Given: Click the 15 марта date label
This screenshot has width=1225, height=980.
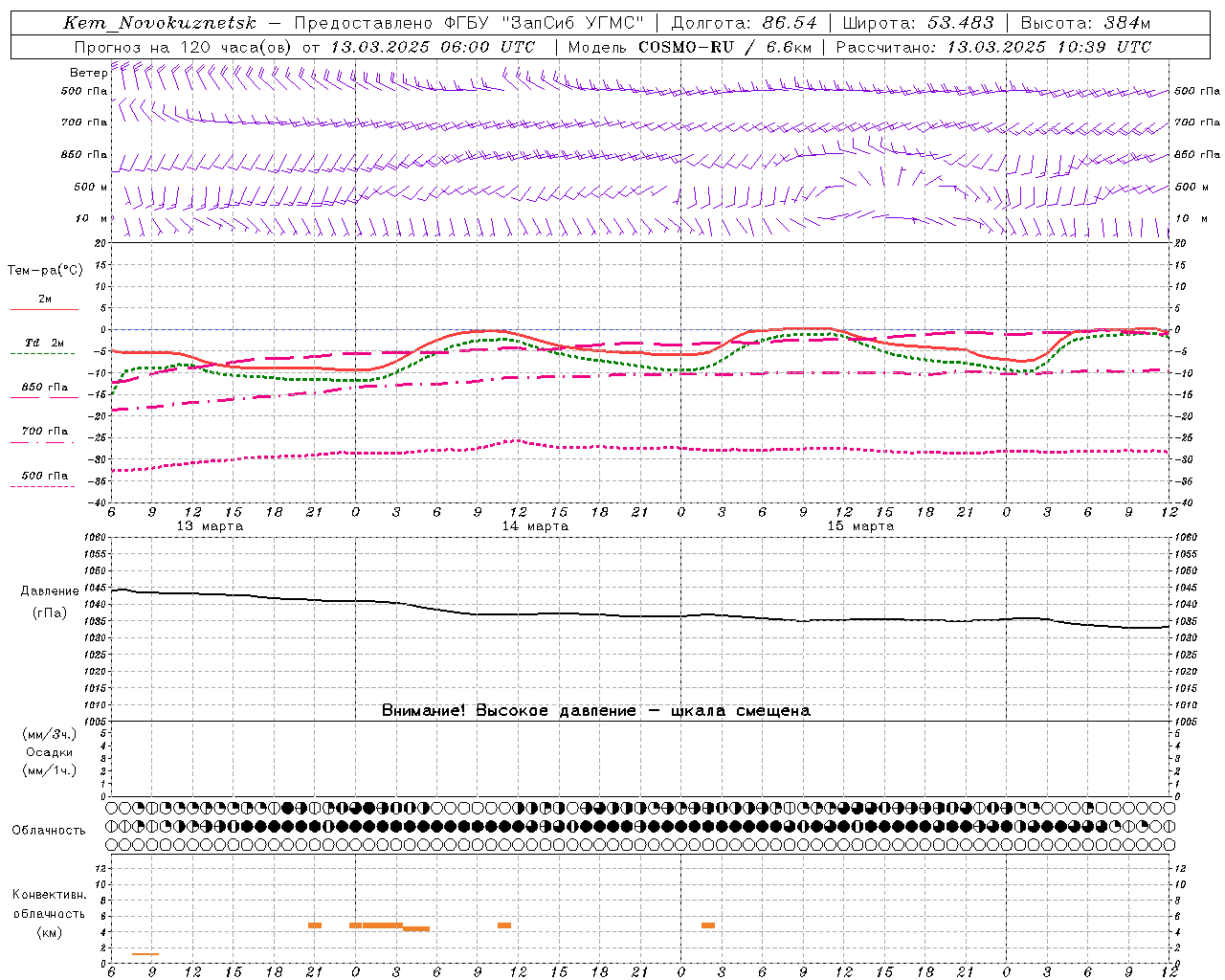Looking at the screenshot, I should click(x=860, y=526).
